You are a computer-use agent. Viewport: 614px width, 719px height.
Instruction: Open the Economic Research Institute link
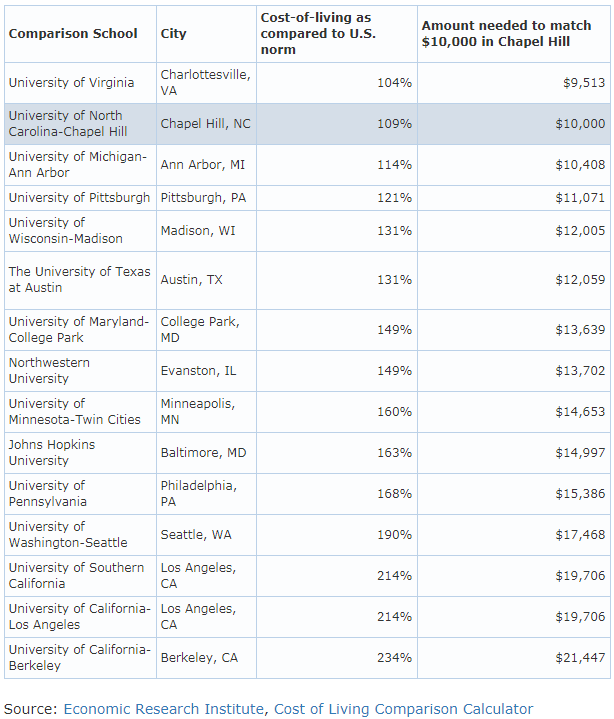(x=163, y=708)
